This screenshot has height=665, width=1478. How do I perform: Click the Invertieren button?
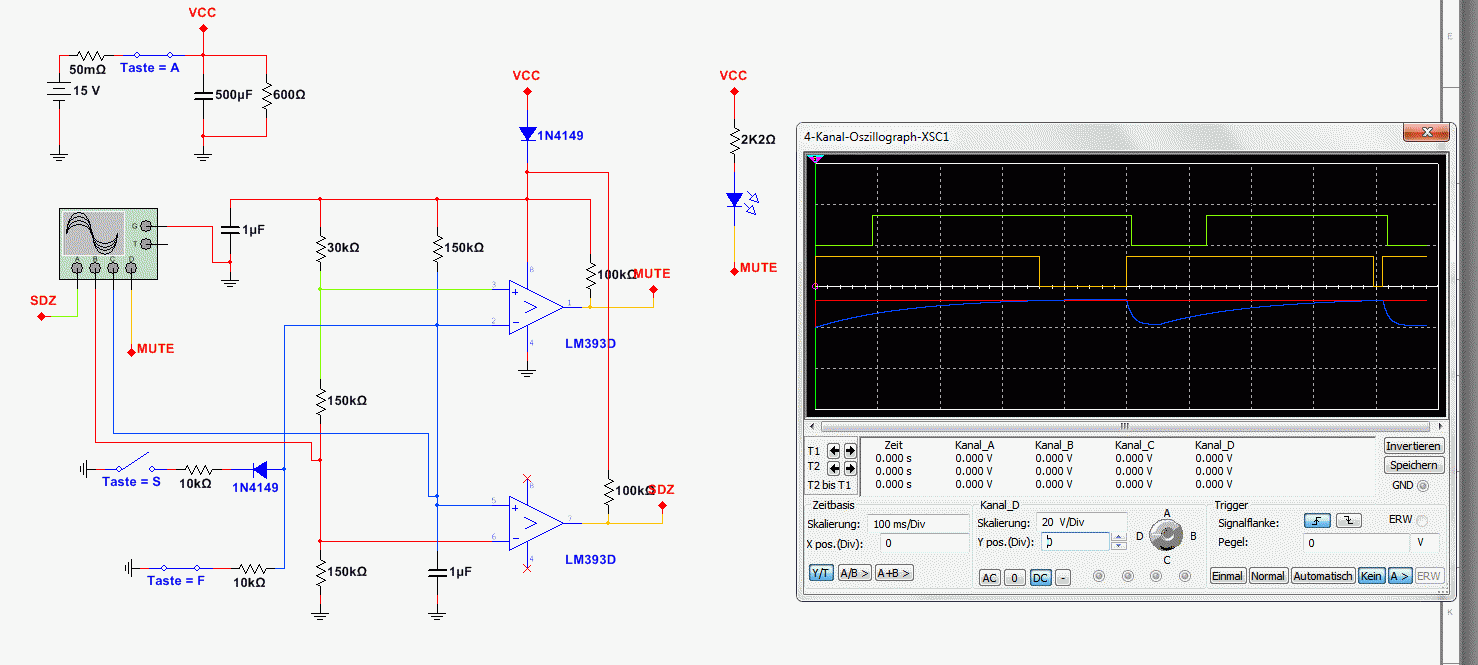click(x=1414, y=446)
